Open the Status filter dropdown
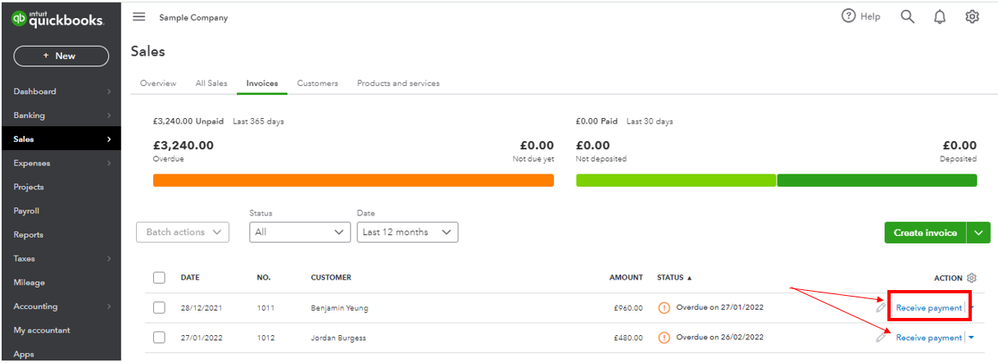The width and height of the screenshot is (998, 363). 300,232
